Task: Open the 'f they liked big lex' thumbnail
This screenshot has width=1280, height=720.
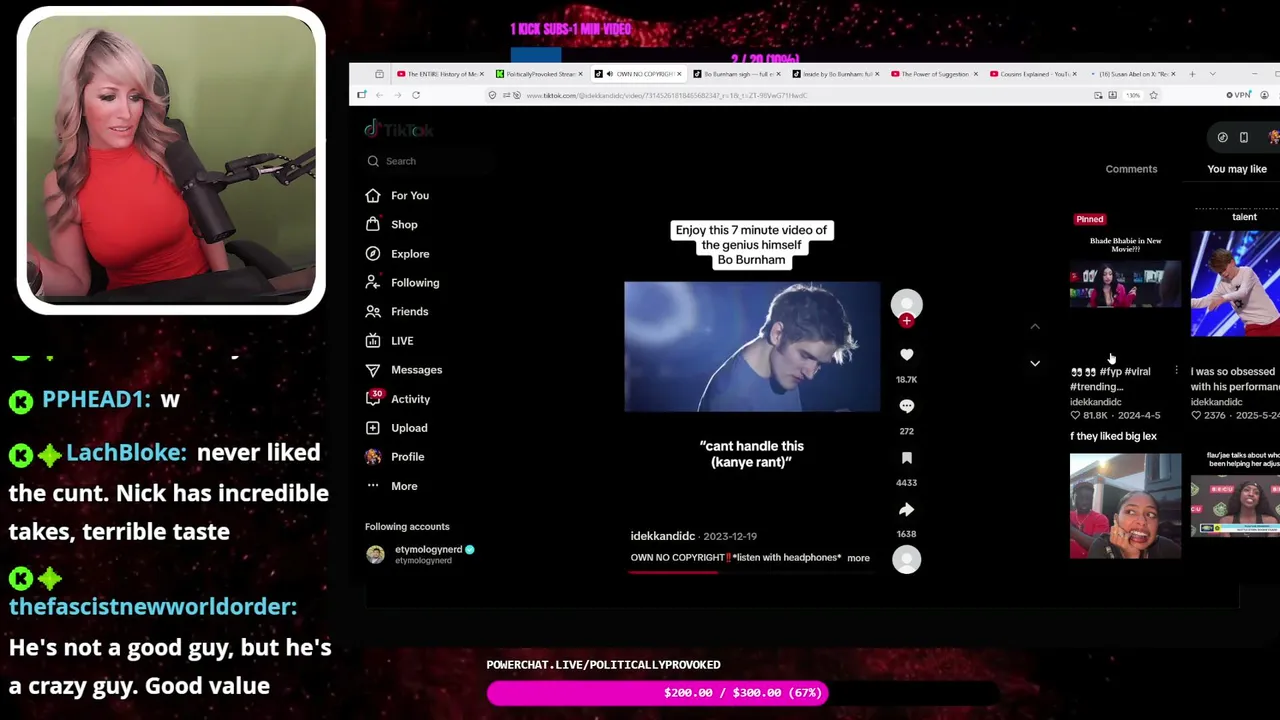Action: pyautogui.click(x=1125, y=506)
